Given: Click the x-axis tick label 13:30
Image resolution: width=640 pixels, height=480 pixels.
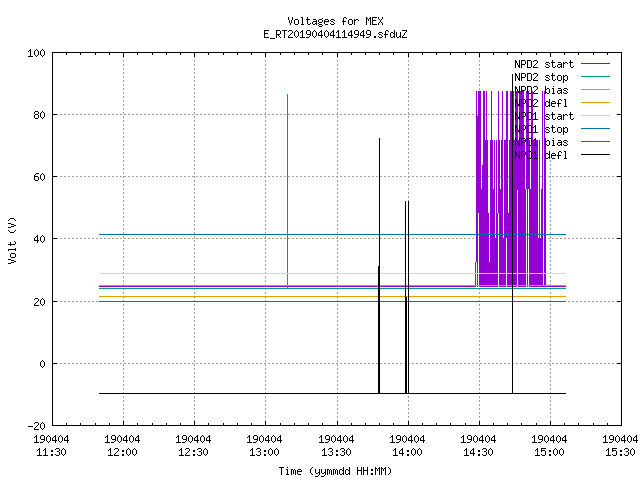Looking at the screenshot, I should (x=336, y=452).
